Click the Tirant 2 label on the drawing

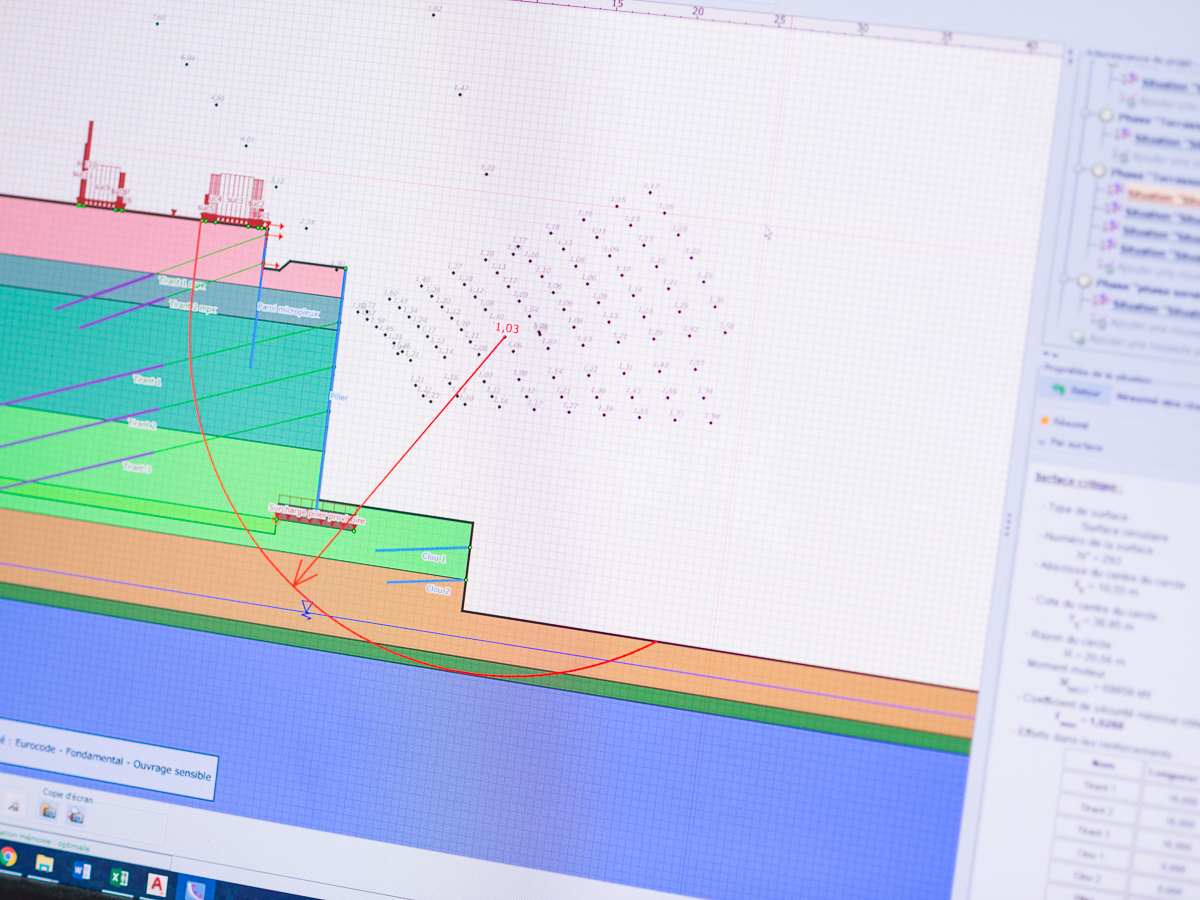point(141,424)
